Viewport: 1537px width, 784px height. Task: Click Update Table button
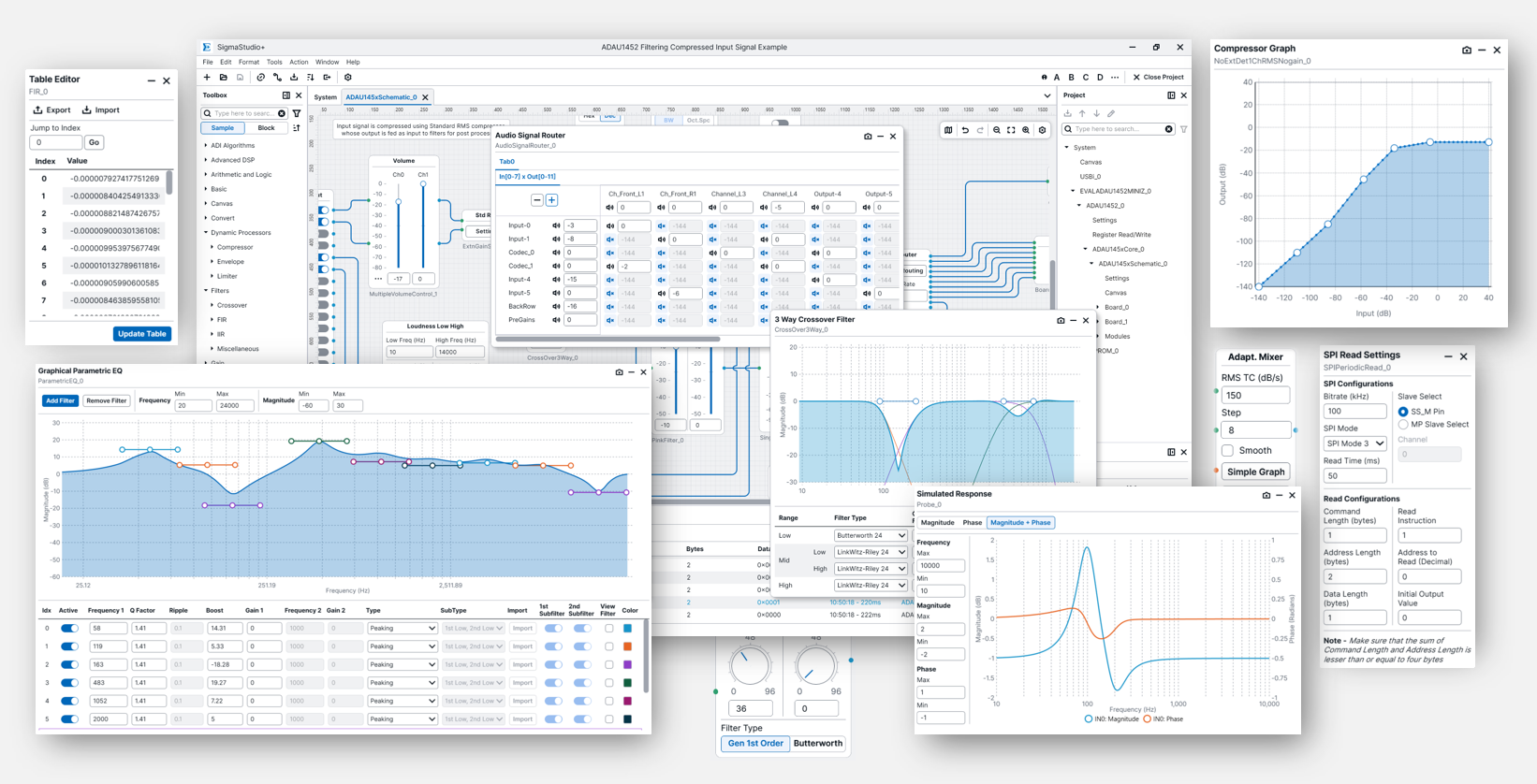(142, 334)
